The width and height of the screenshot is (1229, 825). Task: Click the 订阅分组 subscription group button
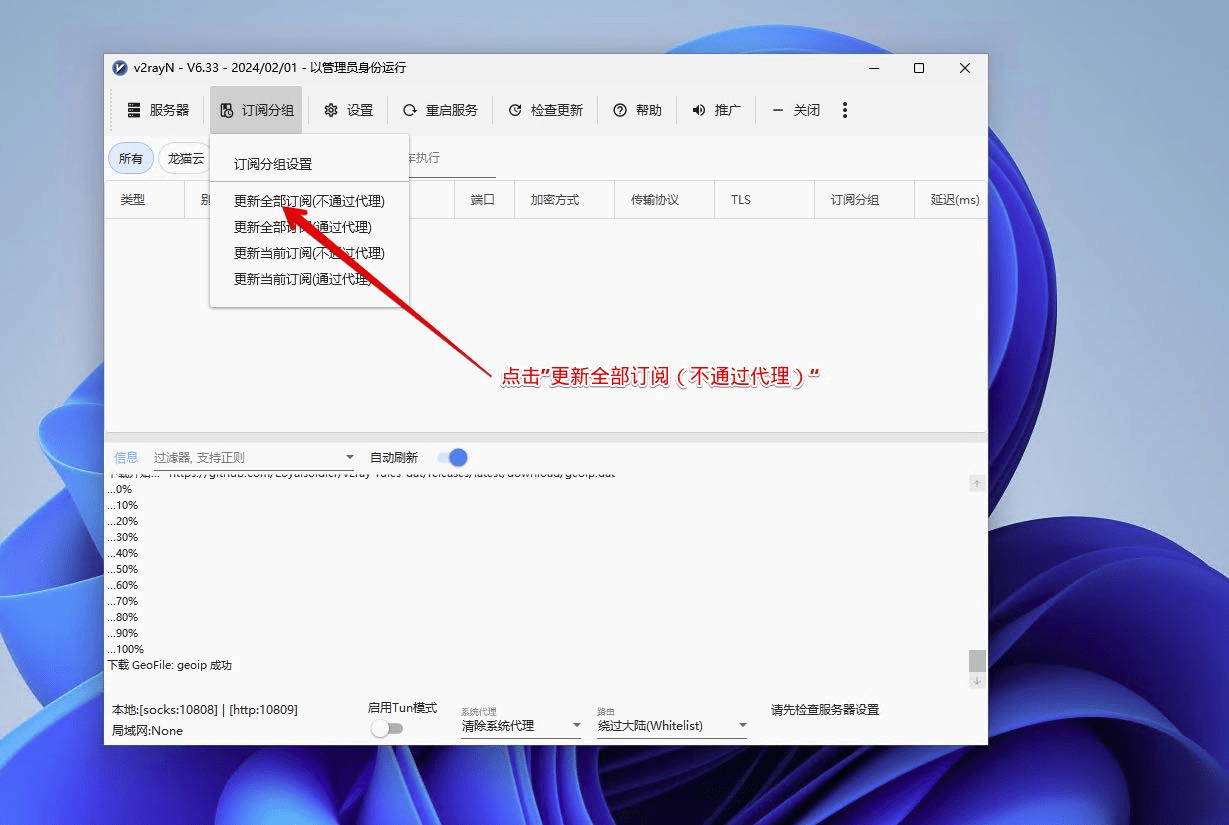pos(256,110)
